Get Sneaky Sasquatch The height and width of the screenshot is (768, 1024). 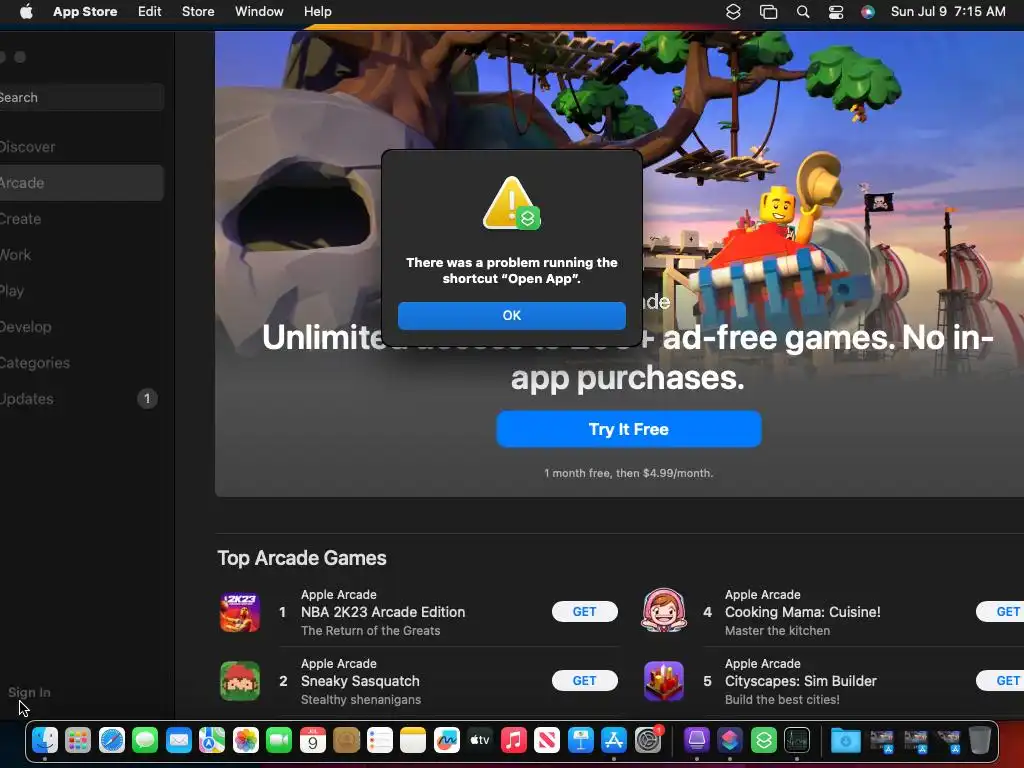coord(584,680)
